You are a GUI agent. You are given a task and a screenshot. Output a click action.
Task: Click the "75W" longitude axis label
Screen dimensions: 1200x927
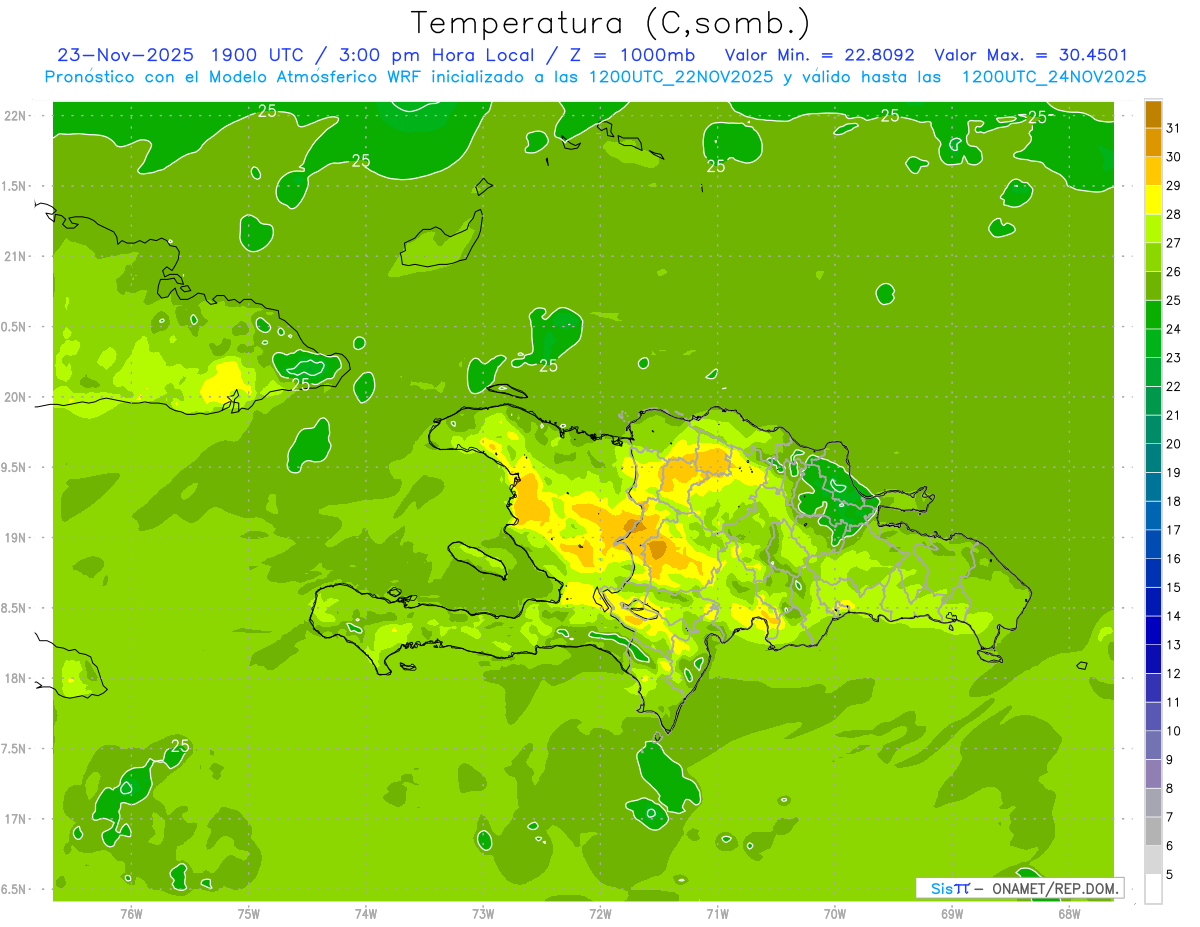[x=249, y=913]
